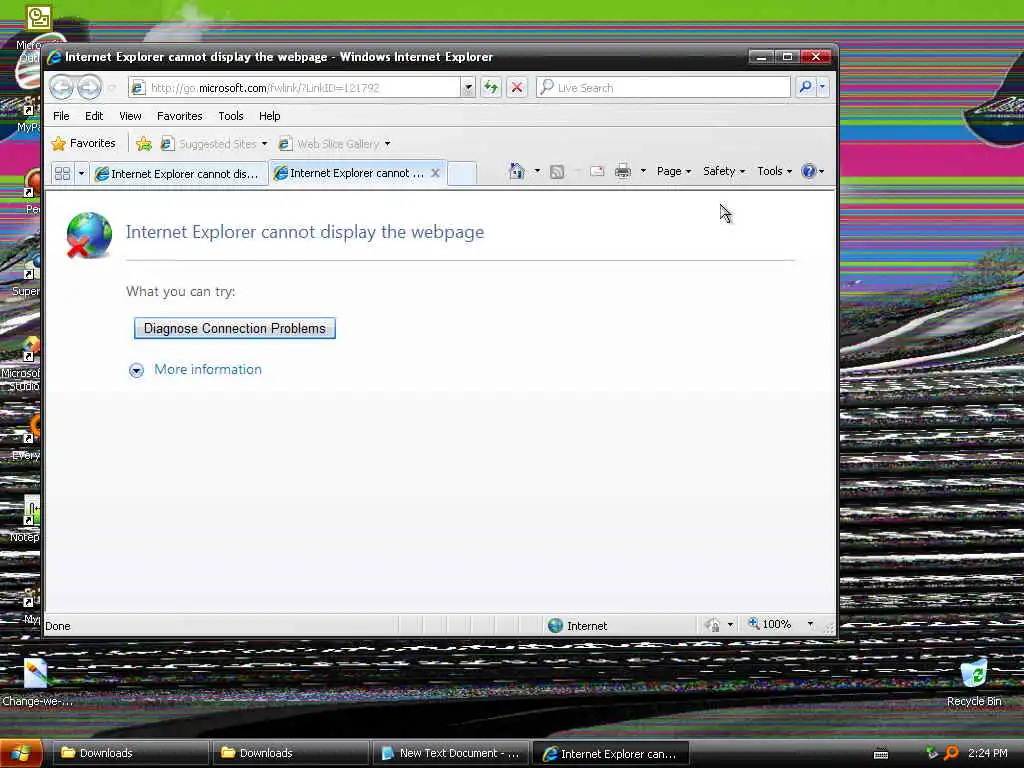Screen dimensions: 1024x768
Task: Switch to first Internet Explorer cannot display tab
Action: coord(179,174)
